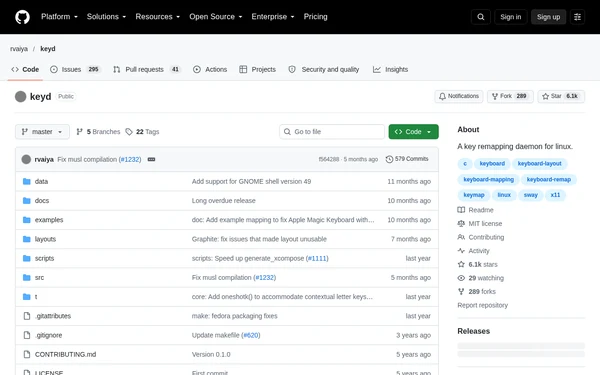
Task: Click the forks icon in About
Action: point(461,292)
